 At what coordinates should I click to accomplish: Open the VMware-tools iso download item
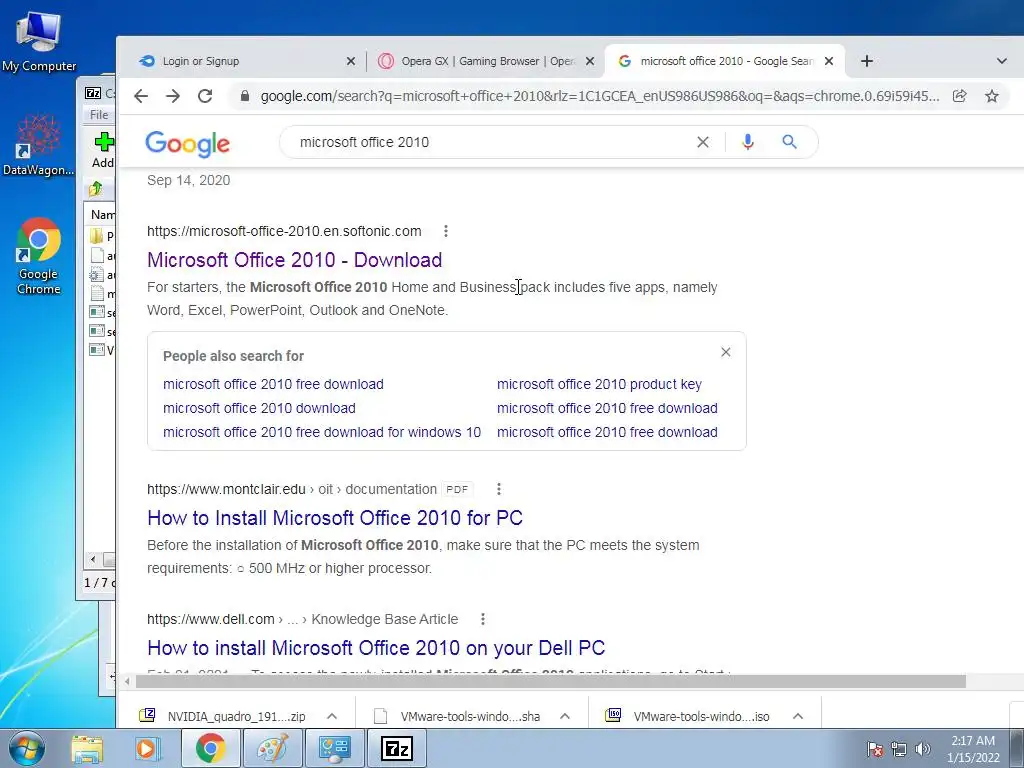point(690,716)
